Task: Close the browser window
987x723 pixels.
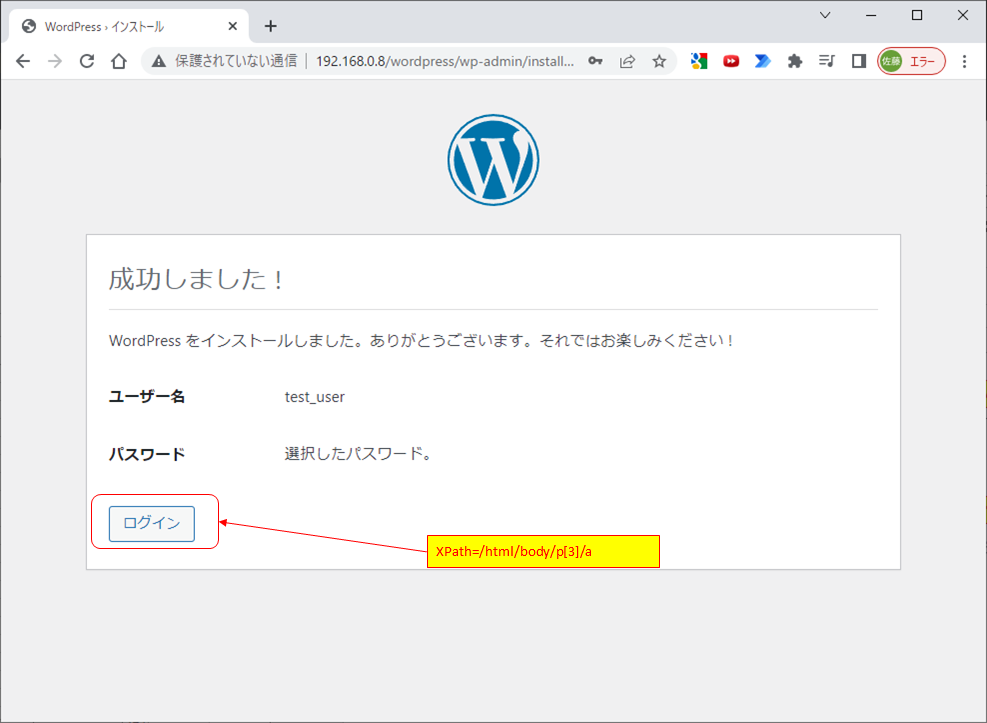Action: (x=963, y=15)
